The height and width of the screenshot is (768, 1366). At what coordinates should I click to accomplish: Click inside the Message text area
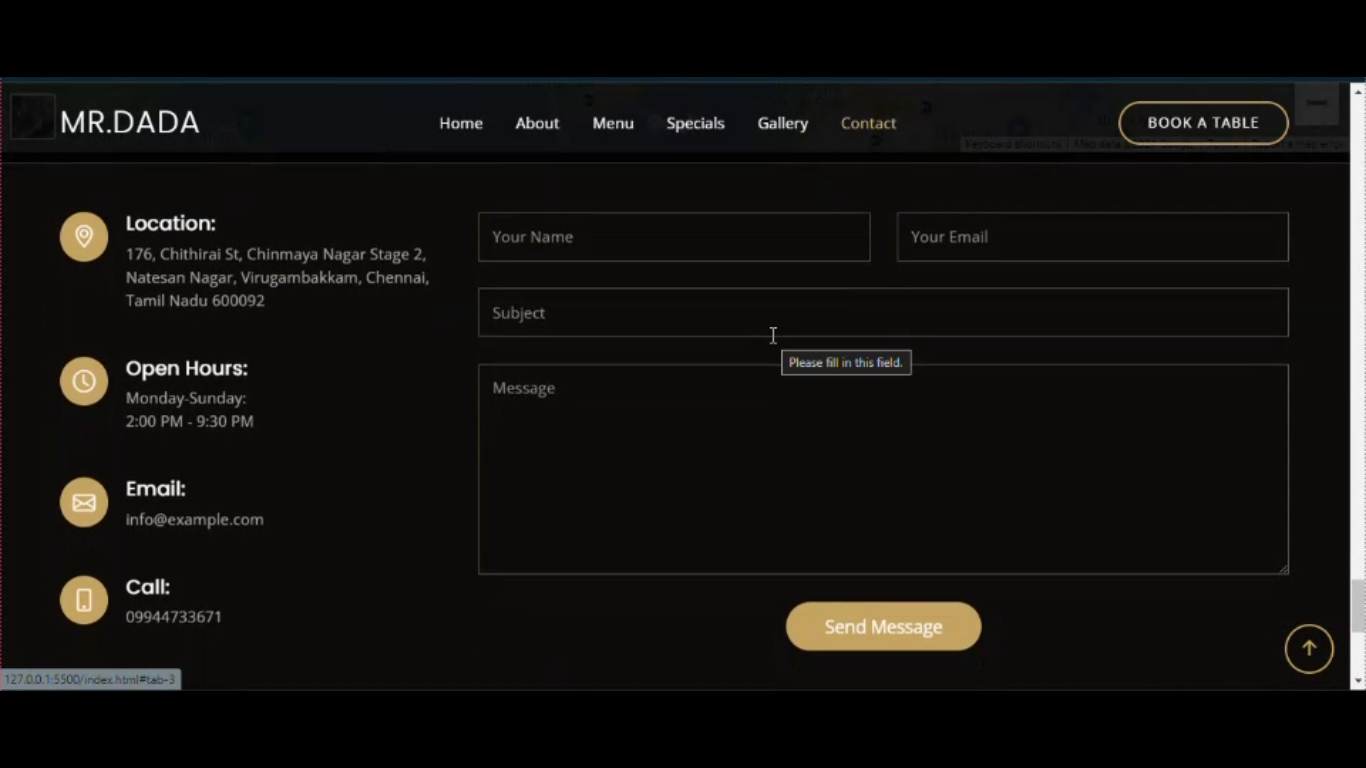click(883, 469)
